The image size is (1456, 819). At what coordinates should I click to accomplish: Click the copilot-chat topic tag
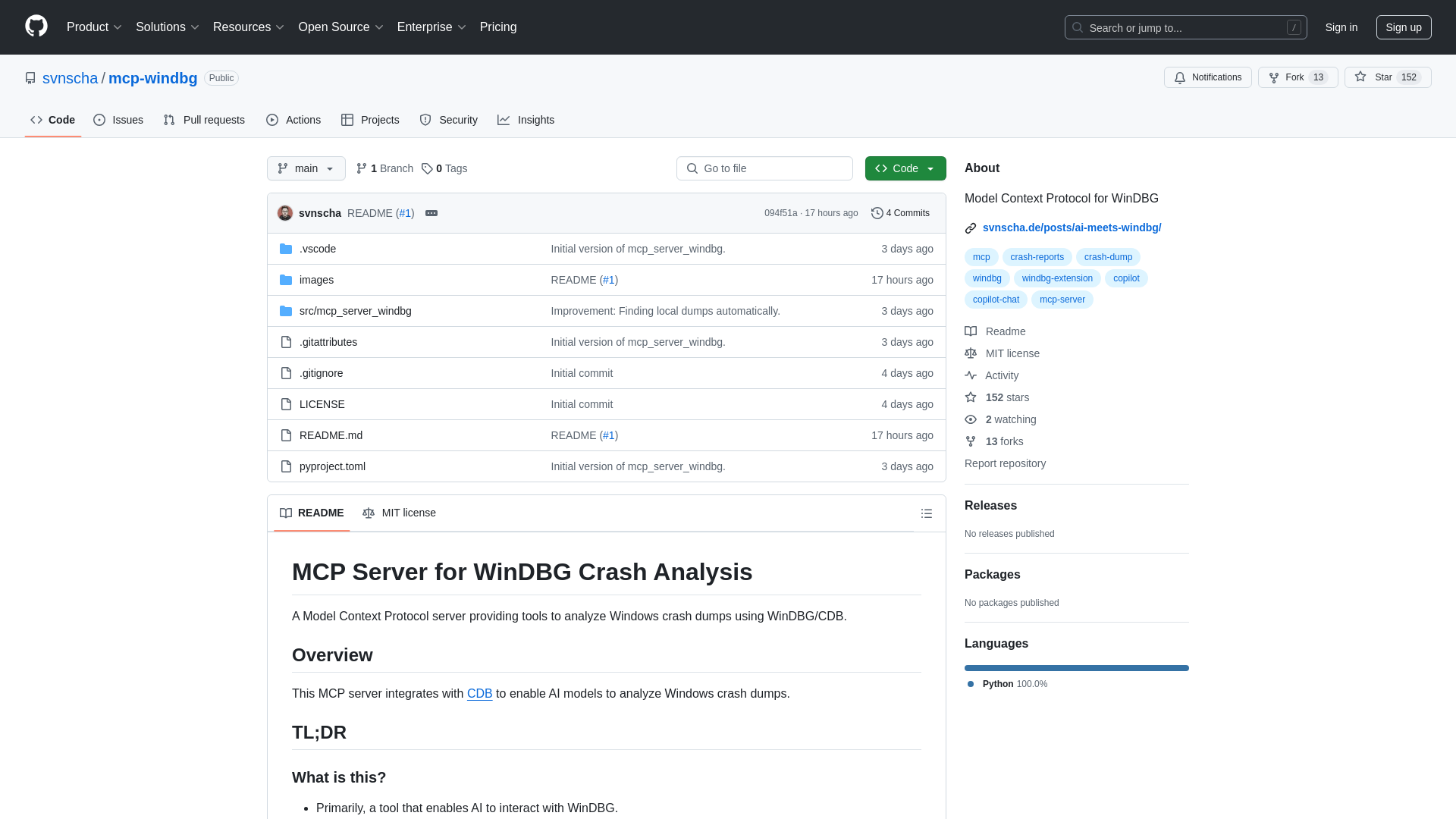click(996, 300)
